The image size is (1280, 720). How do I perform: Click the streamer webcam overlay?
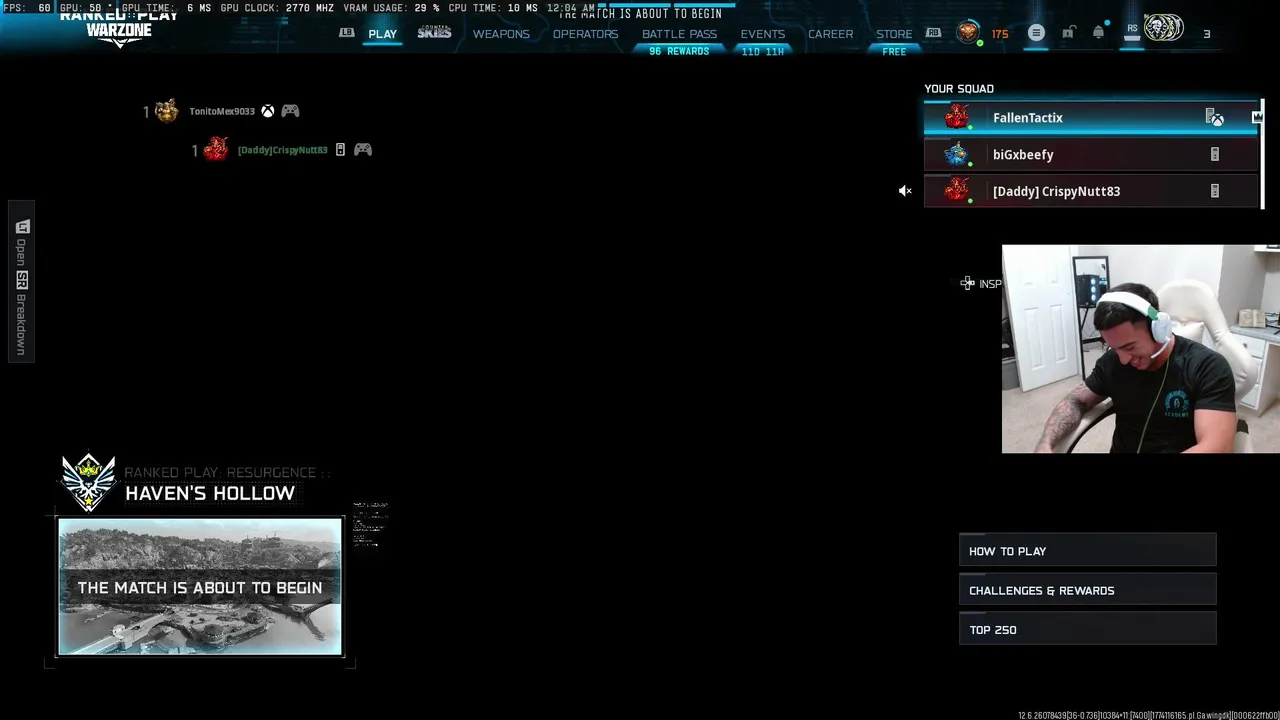point(1141,349)
